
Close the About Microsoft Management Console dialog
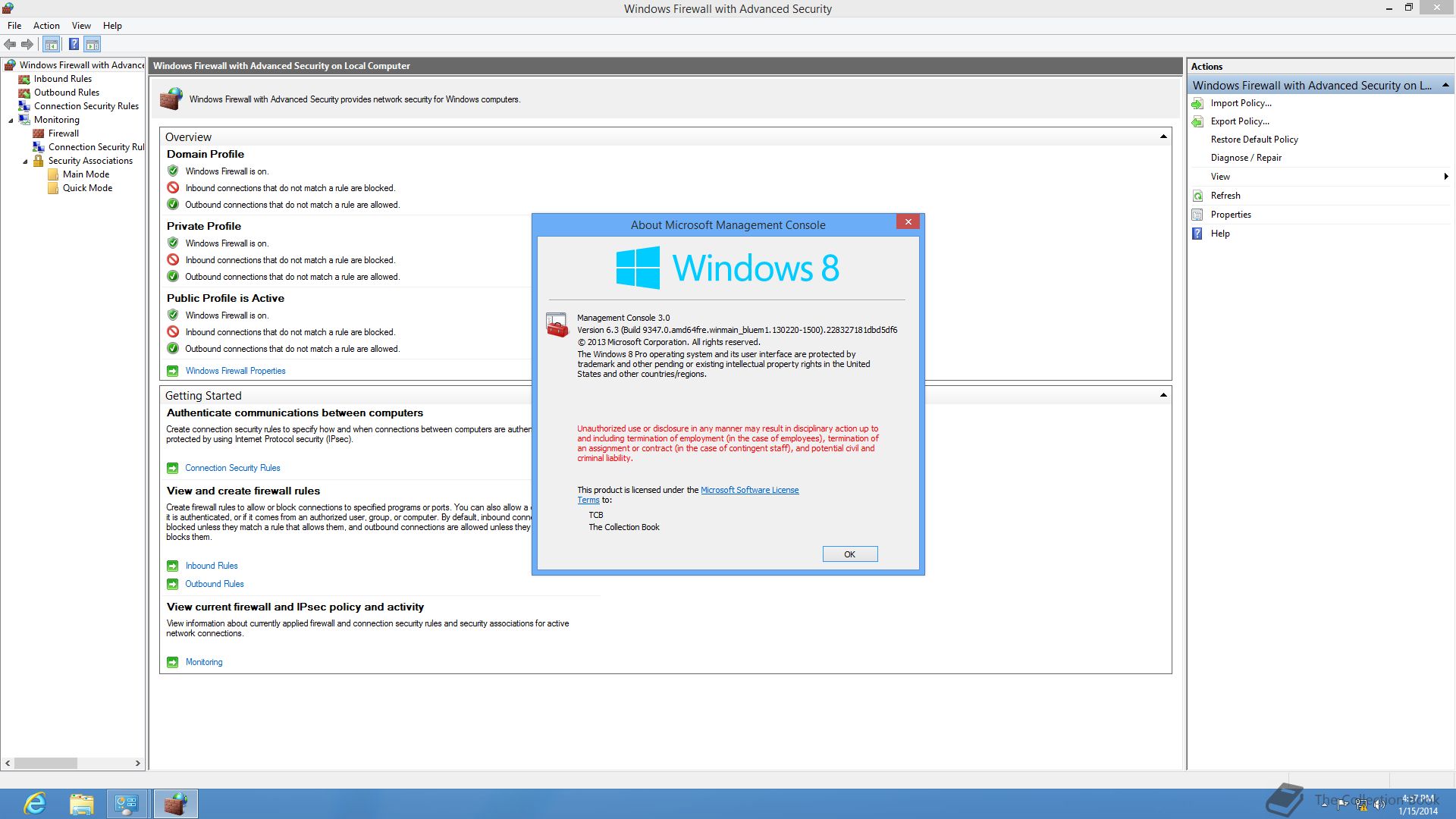click(x=908, y=222)
